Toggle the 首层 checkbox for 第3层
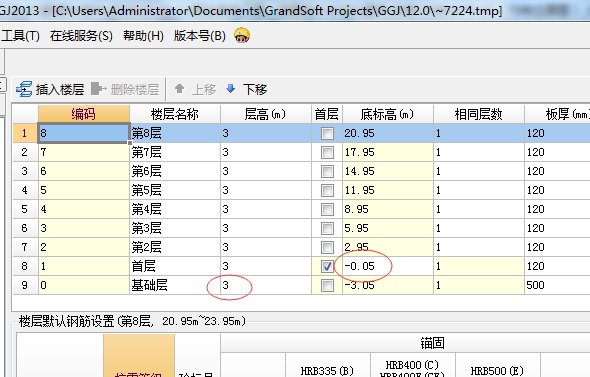Image resolution: width=590 pixels, height=377 pixels. (327, 228)
